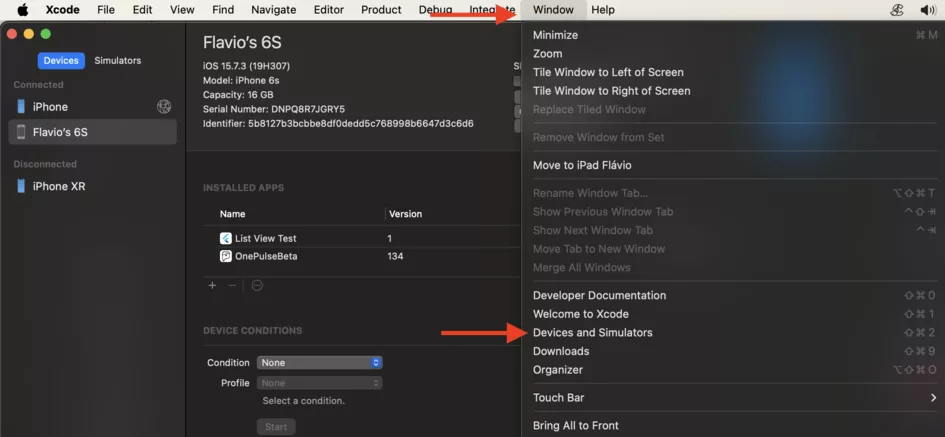Open the Condition dropdown set to None
Screen dimensions: 945x437
(319, 363)
